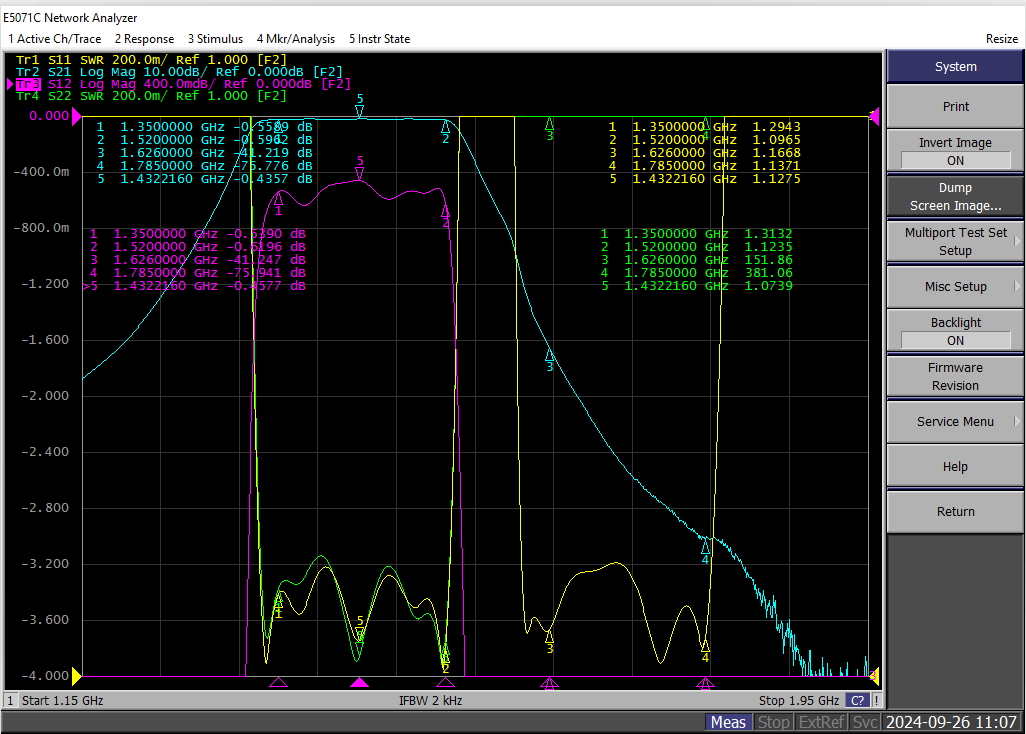Click the Stop 1.95 GHz field
Screen dimensions: 1026x734
coord(799,701)
